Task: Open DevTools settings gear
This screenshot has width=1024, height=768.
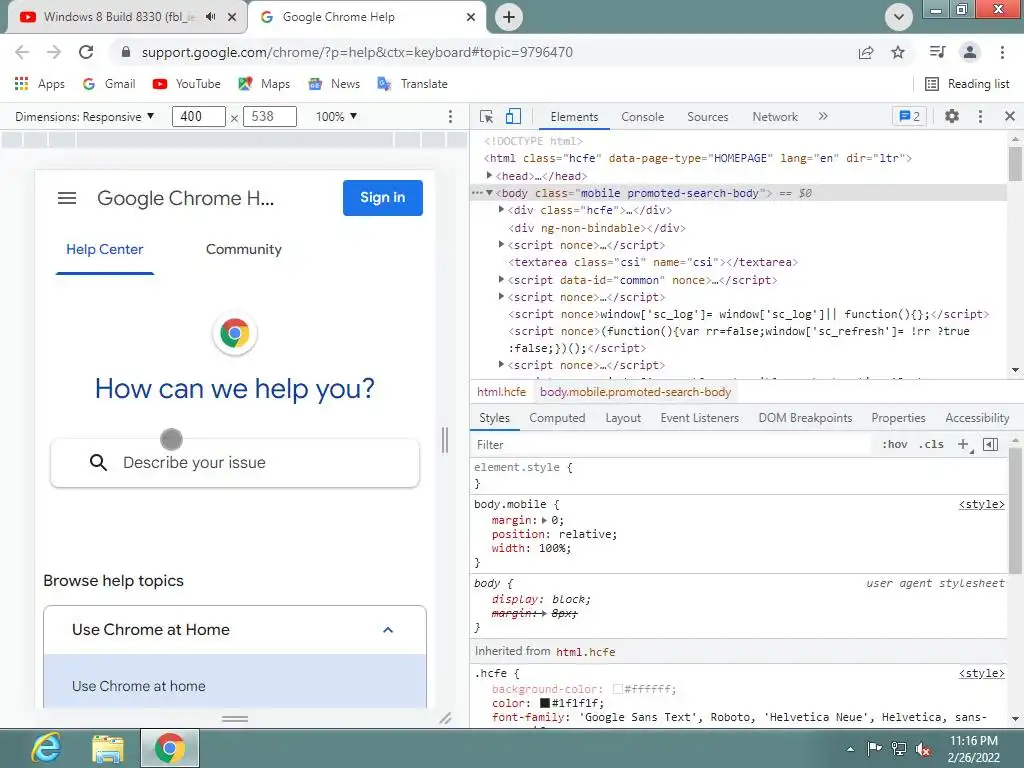Action: pos(952,116)
